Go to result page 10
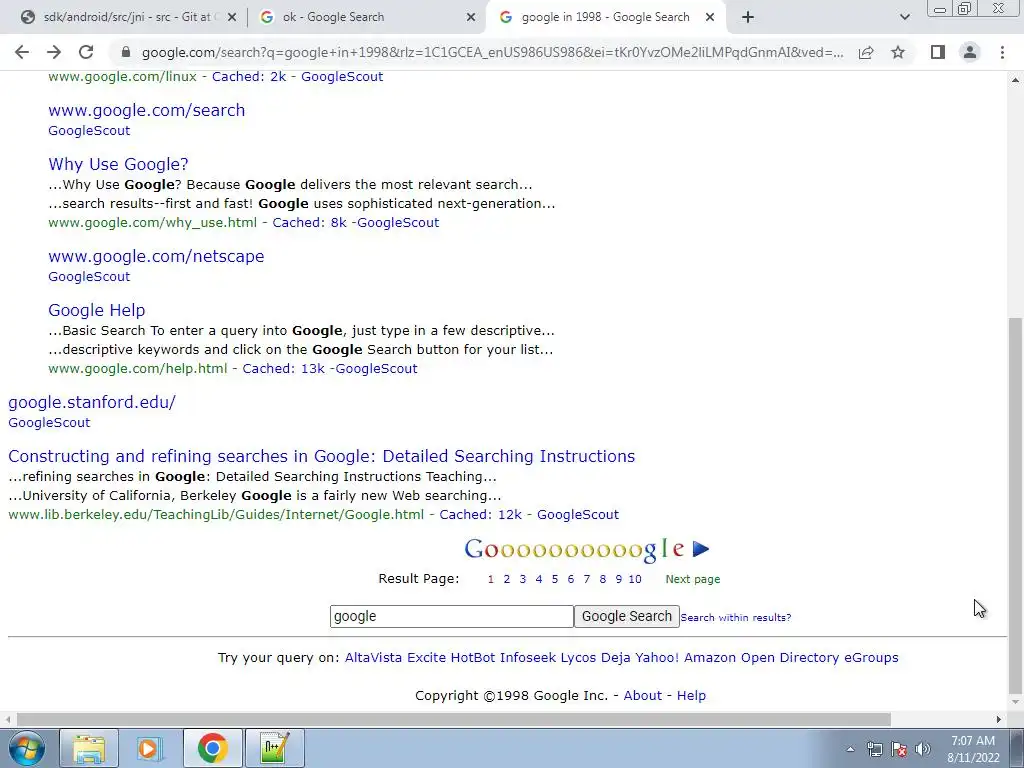The height and width of the screenshot is (768, 1024). click(635, 579)
